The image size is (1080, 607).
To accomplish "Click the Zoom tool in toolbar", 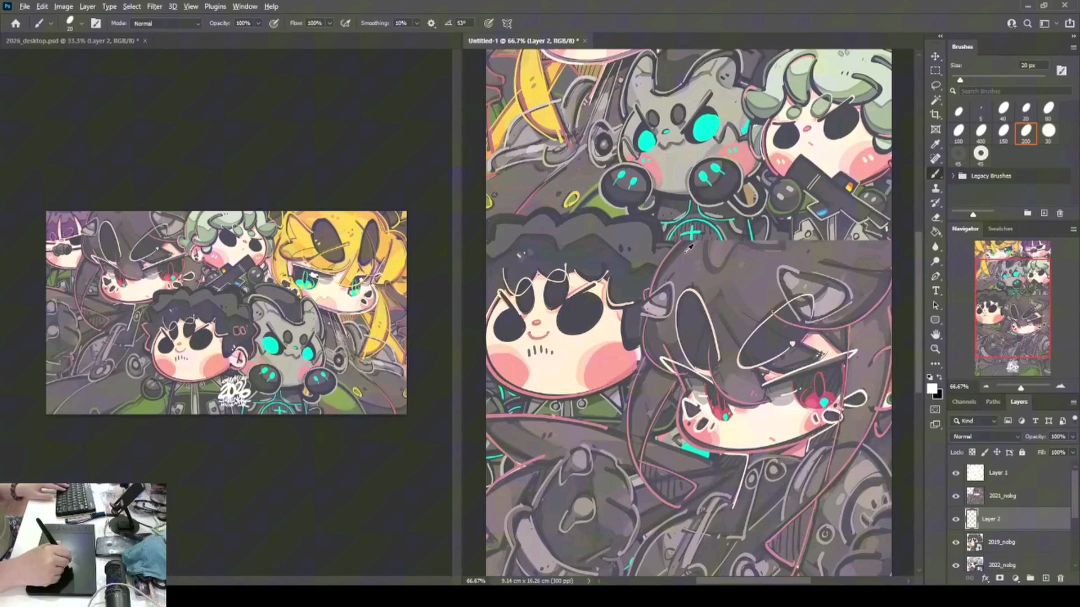I will (936, 348).
